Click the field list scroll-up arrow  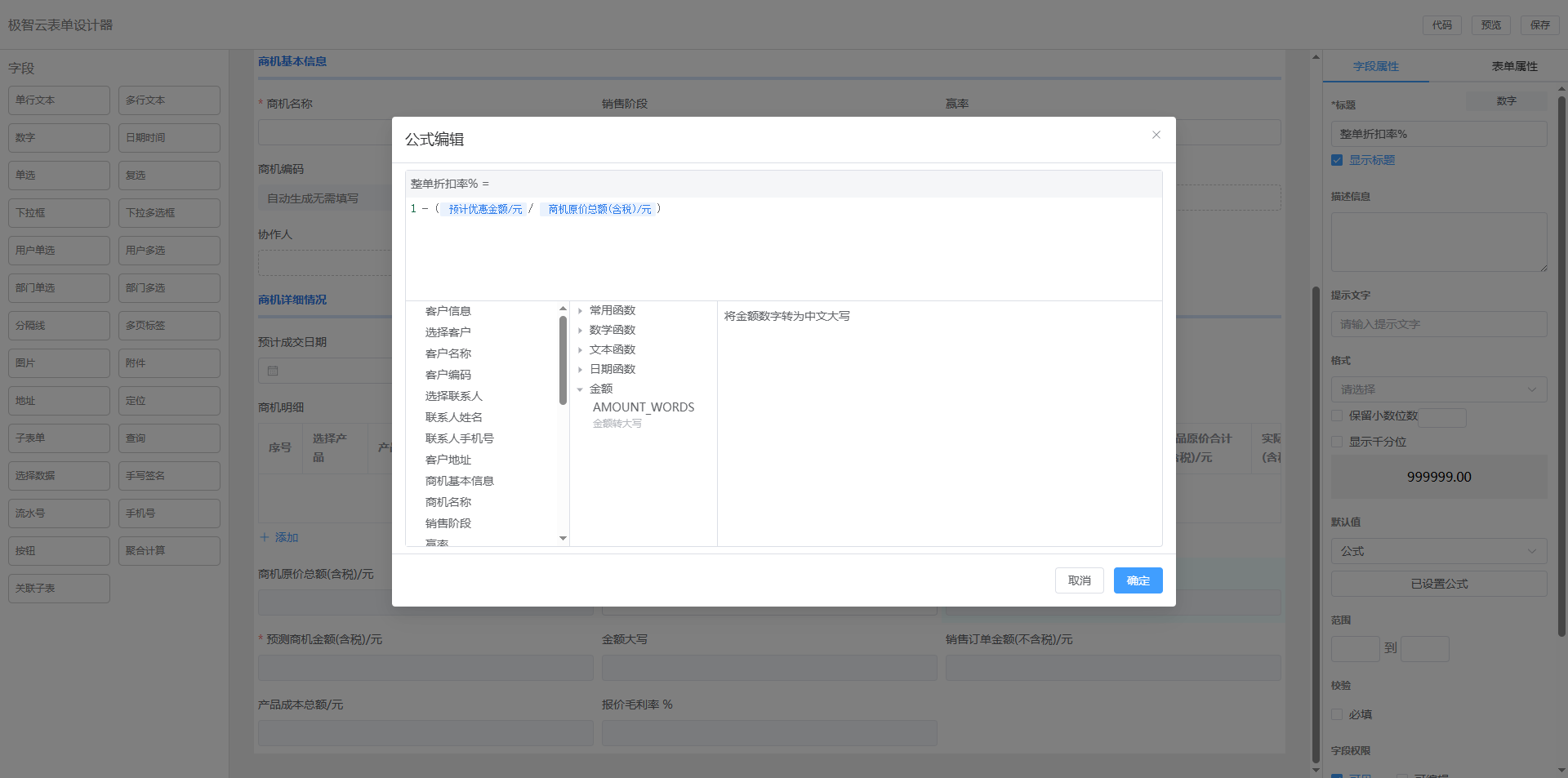point(563,309)
